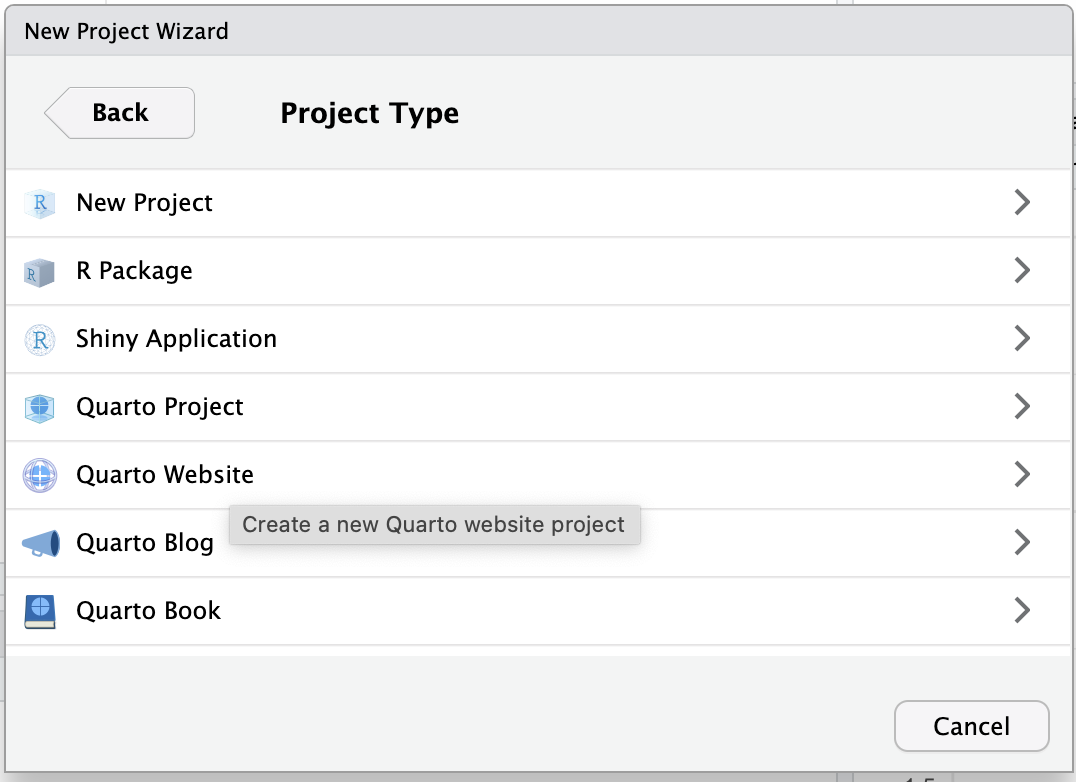Screen dimensions: 1076x782
Task: Click the New Project R cube icon
Action: pyautogui.click(x=40, y=203)
